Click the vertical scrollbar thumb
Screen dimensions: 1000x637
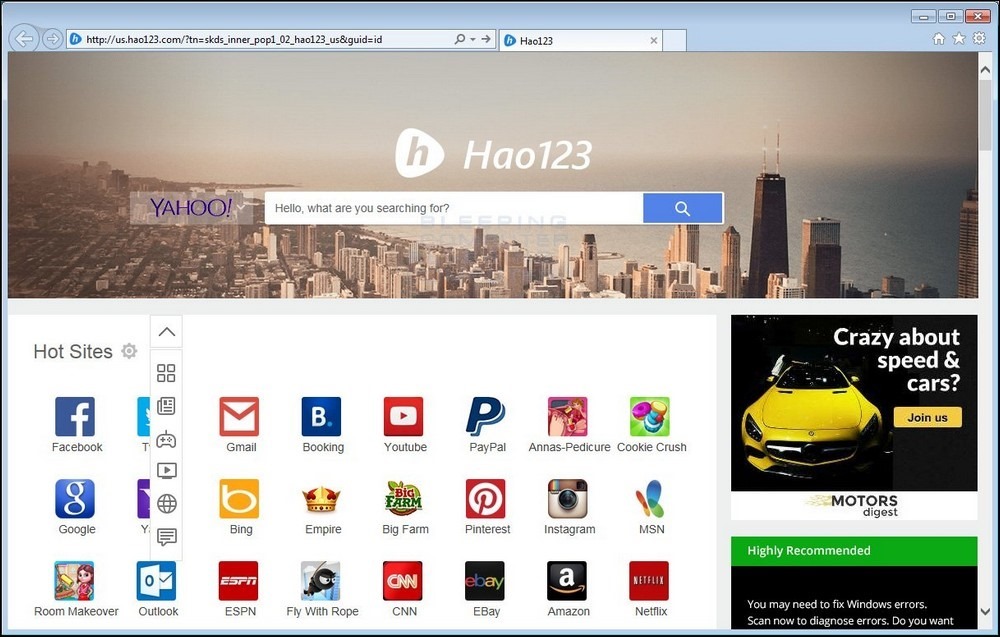(985, 115)
